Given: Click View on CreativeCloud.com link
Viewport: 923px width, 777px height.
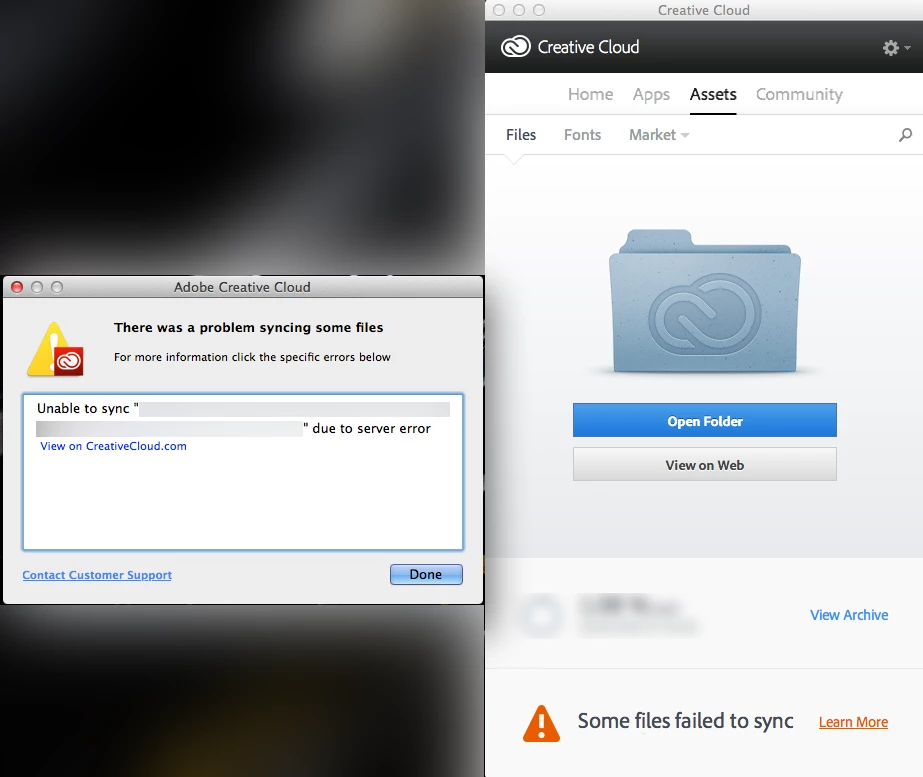Looking at the screenshot, I should pyautogui.click(x=113, y=446).
